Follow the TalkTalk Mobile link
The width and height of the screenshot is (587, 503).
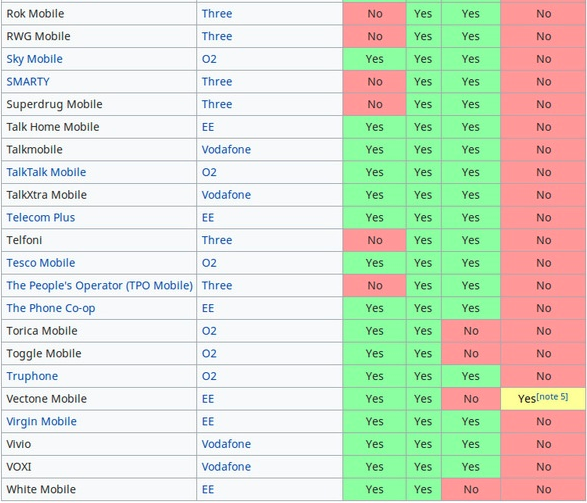[x=46, y=172]
